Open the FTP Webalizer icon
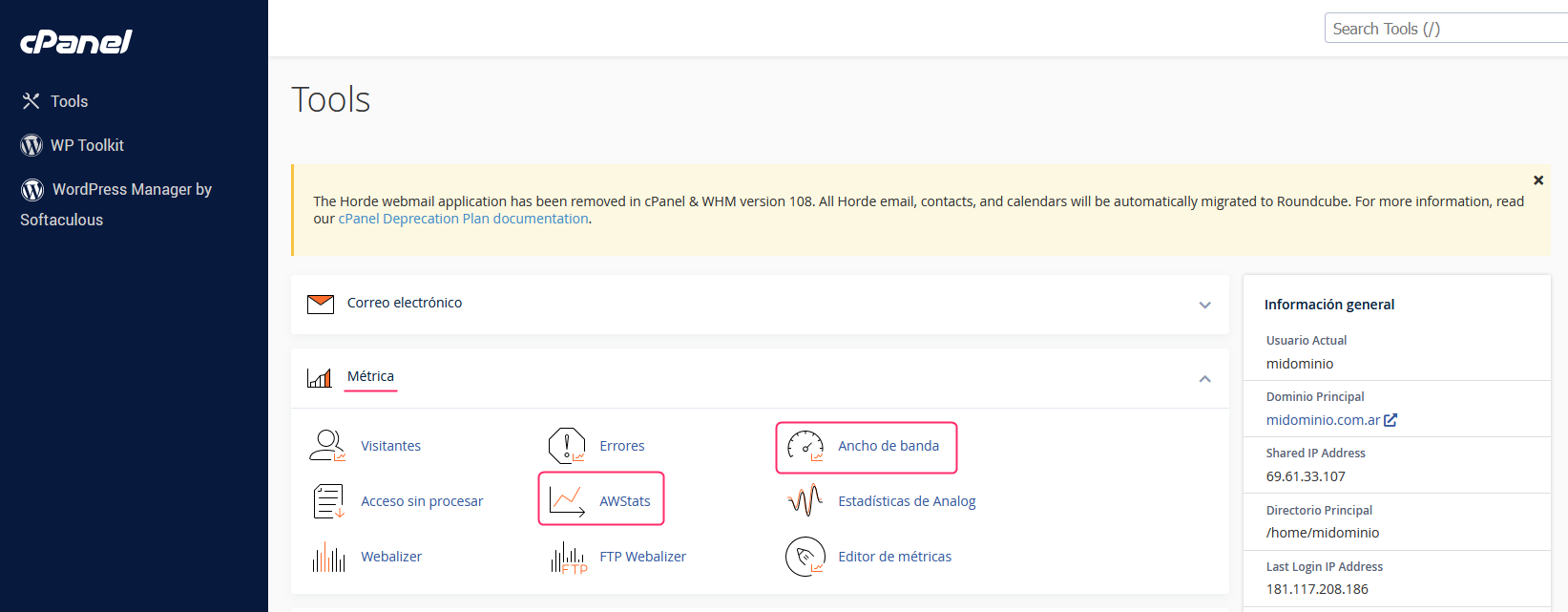Image resolution: width=1568 pixels, height=612 pixels. coord(567,557)
